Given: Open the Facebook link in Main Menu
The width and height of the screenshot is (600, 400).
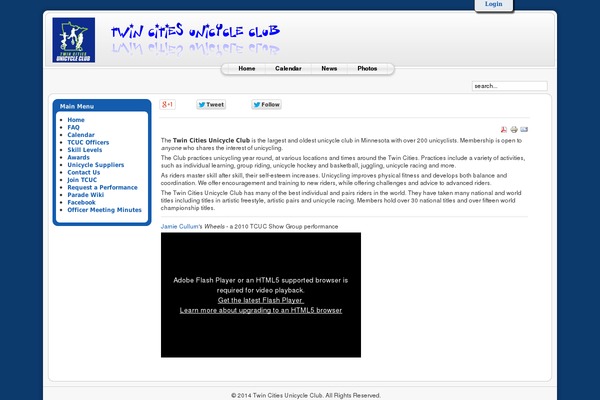Looking at the screenshot, I should pos(81,202).
